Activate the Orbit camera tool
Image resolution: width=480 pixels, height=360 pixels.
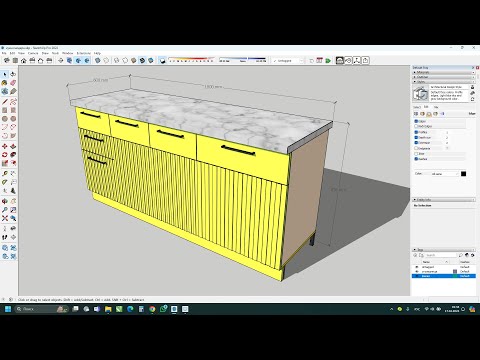click(5, 201)
